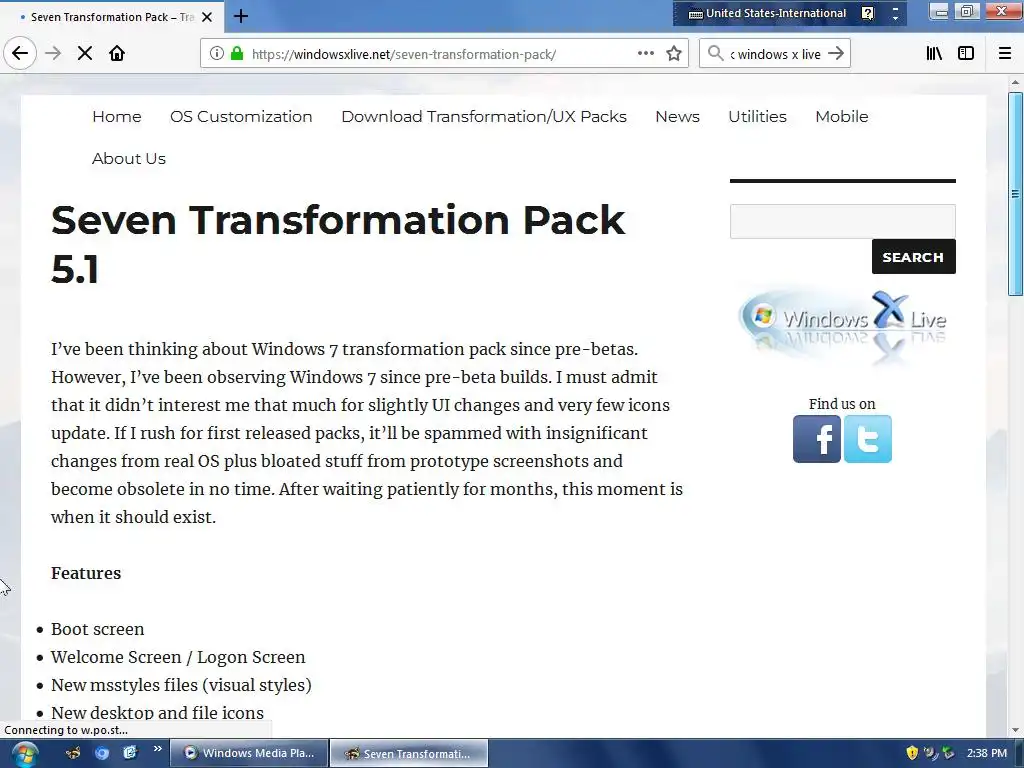
Task: Click 'Welcome Screen / Logon Screen' item
Action: pyautogui.click(x=178, y=658)
